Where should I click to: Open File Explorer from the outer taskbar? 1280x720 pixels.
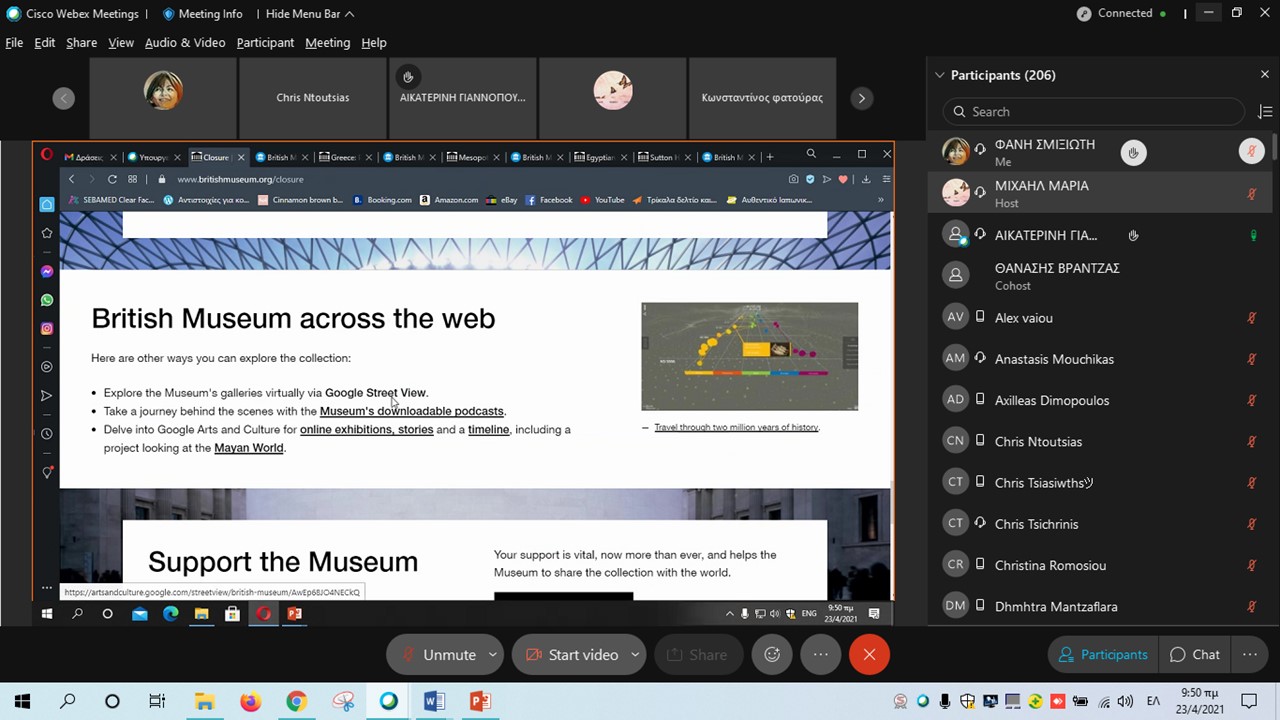(x=204, y=702)
